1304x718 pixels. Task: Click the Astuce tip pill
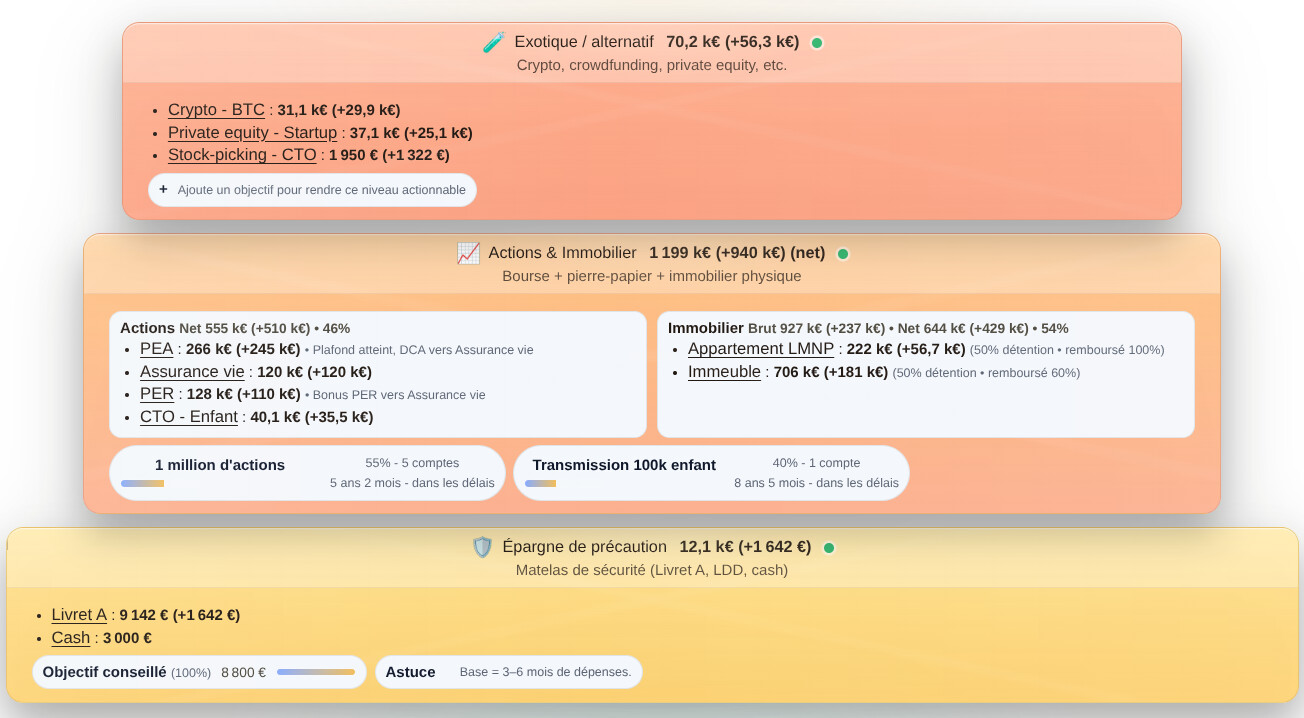[x=508, y=672]
